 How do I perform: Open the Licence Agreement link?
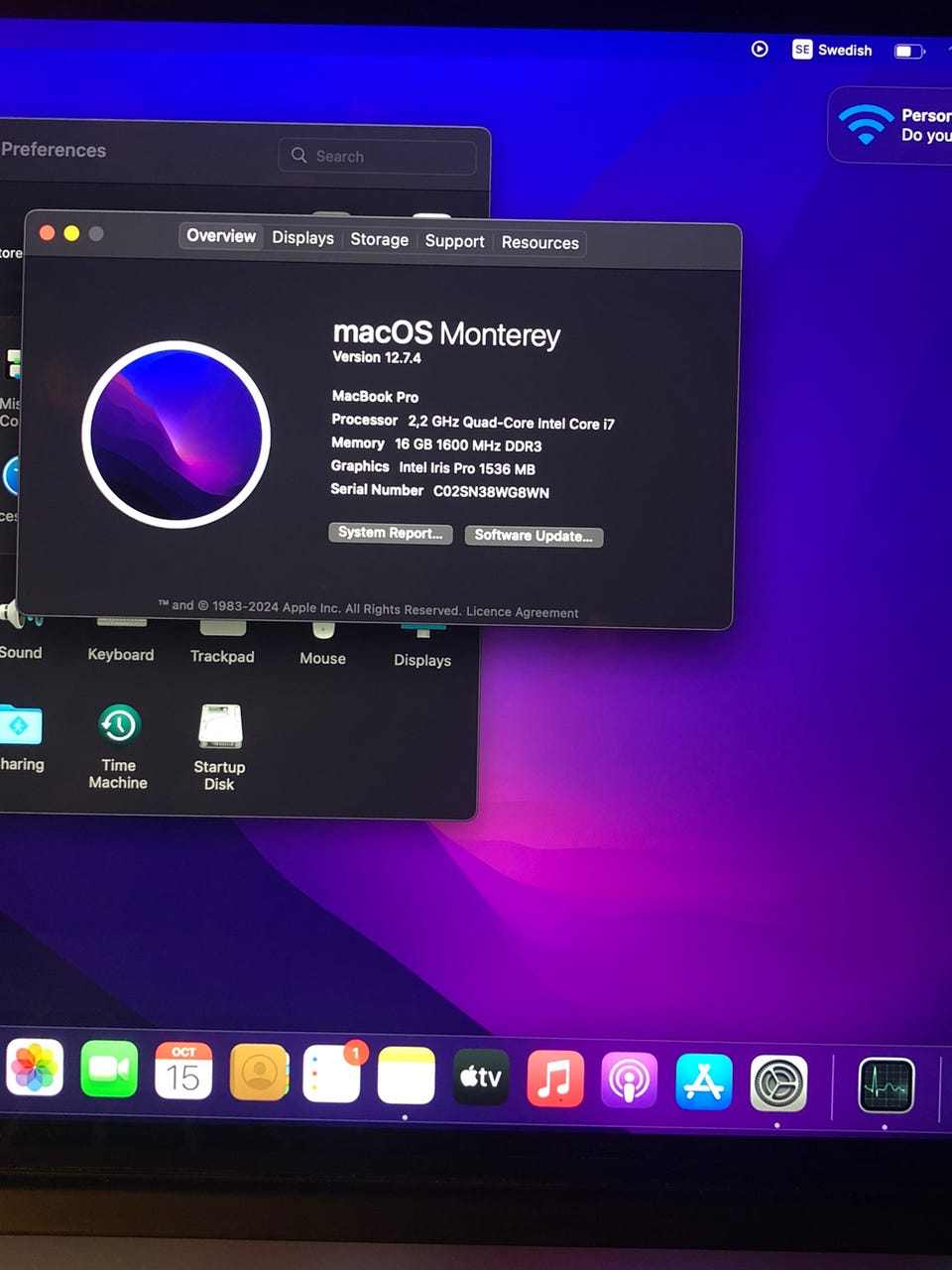[523, 612]
